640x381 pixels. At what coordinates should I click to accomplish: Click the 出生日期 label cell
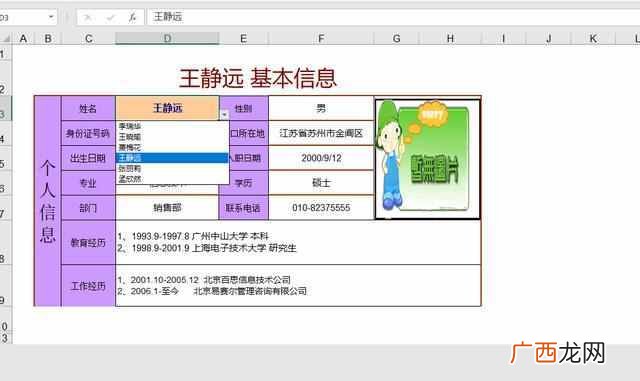[x=88, y=158]
